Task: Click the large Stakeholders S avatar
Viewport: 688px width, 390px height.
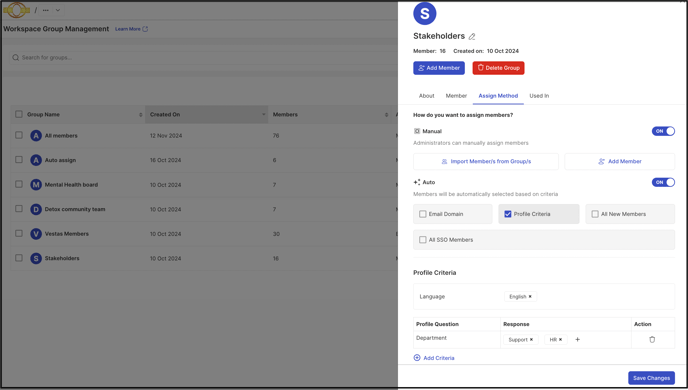Action: (x=425, y=13)
